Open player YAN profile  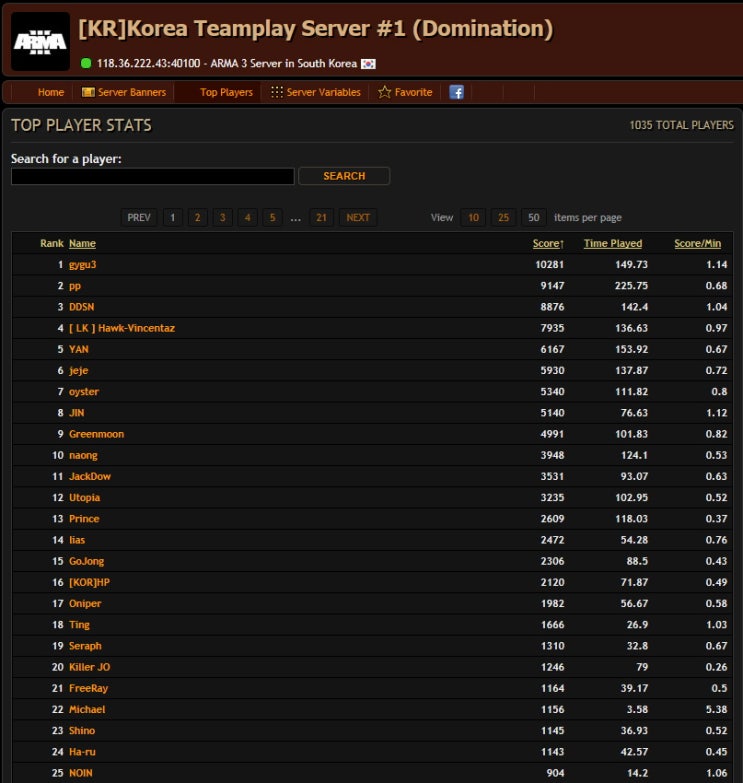pos(79,350)
